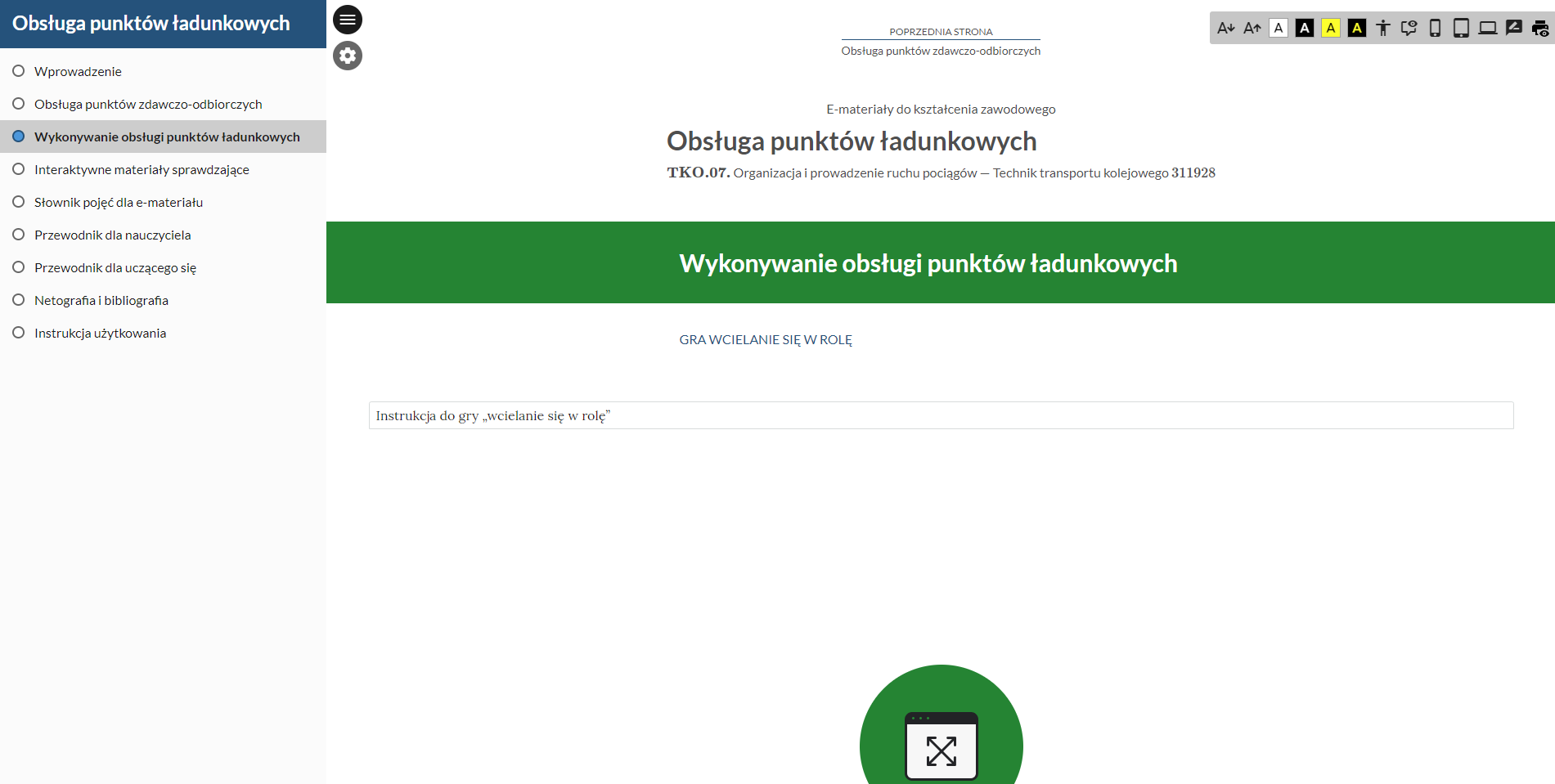Open the settings gear menu
This screenshot has height=784, width=1555.
point(347,56)
